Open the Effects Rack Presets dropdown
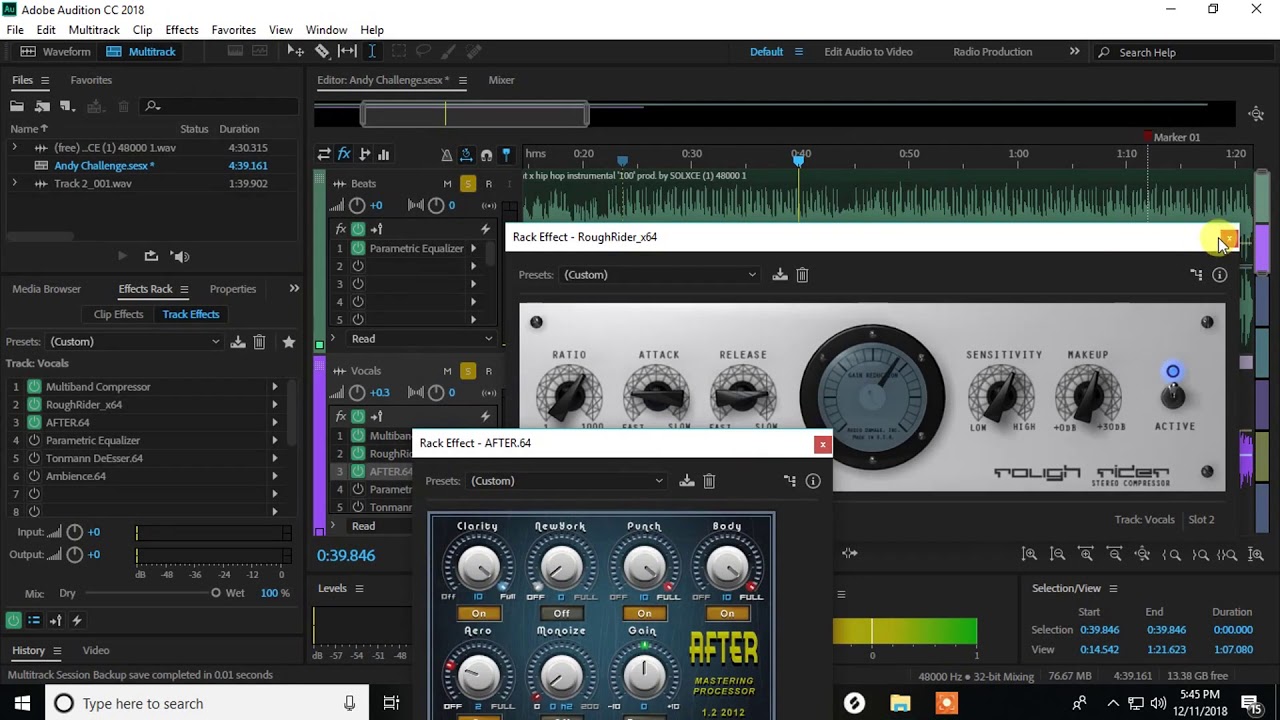Screen dimensions: 1280x720 [x=134, y=342]
